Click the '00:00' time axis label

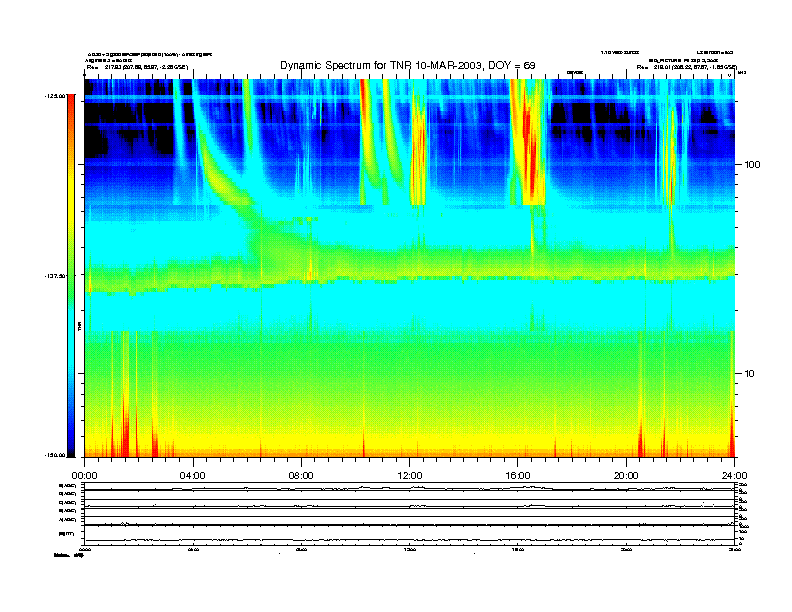pos(84,476)
